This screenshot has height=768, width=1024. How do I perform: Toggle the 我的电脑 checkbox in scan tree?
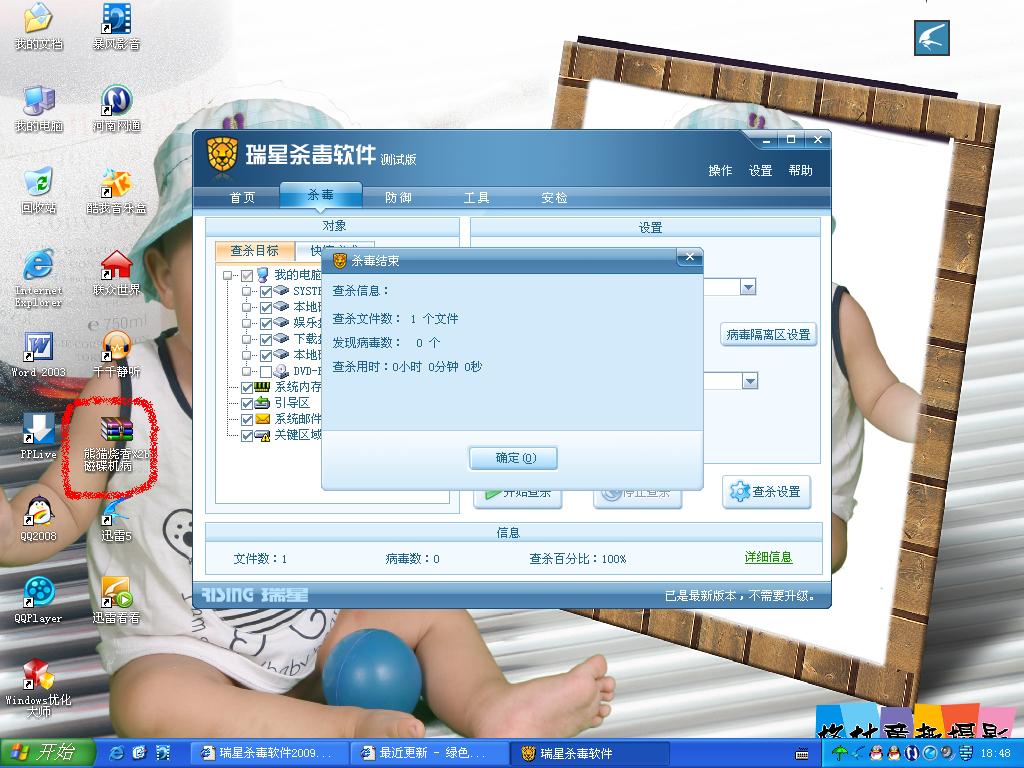247,276
